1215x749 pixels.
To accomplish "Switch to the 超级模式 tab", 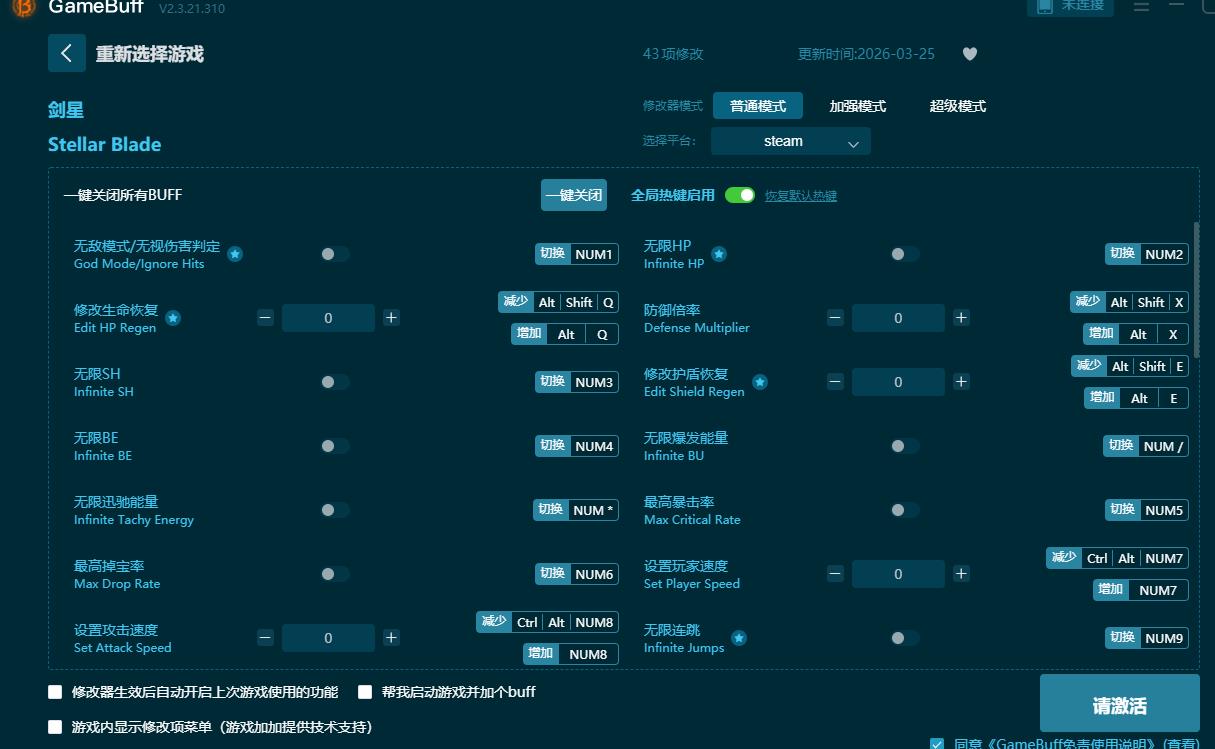I will [956, 105].
